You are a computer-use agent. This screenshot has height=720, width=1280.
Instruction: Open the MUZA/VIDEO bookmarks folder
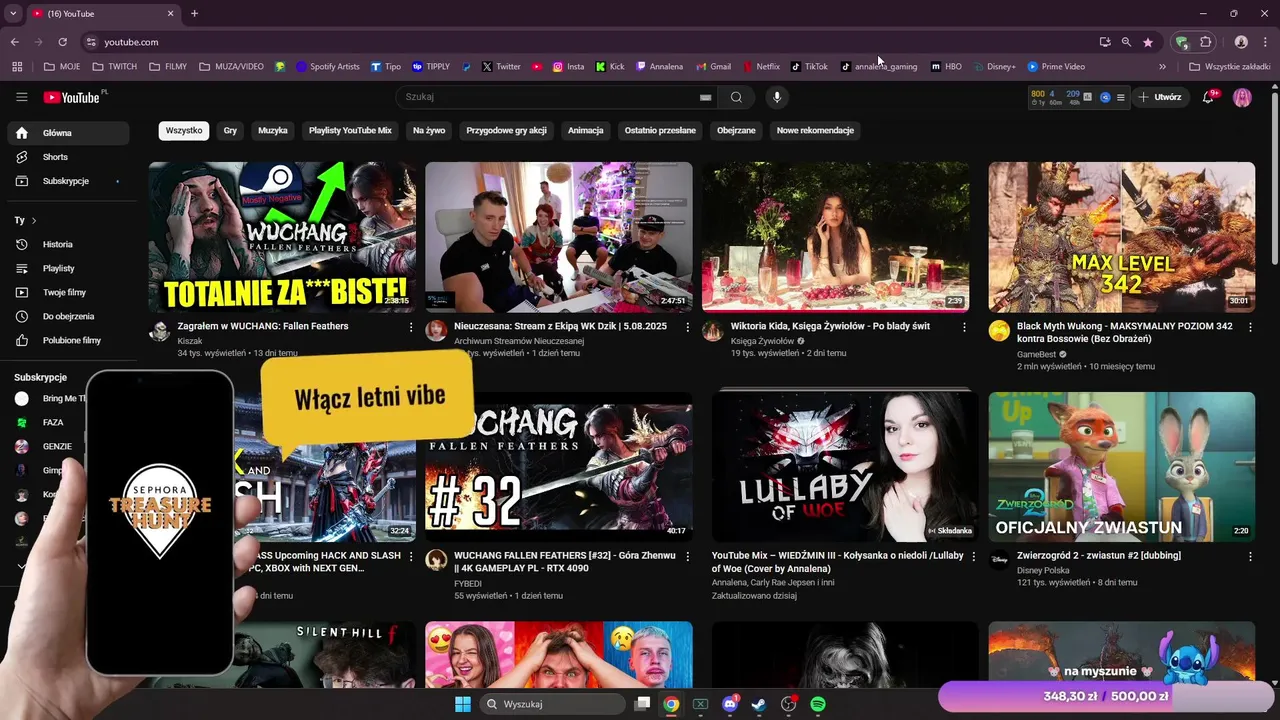[231, 67]
